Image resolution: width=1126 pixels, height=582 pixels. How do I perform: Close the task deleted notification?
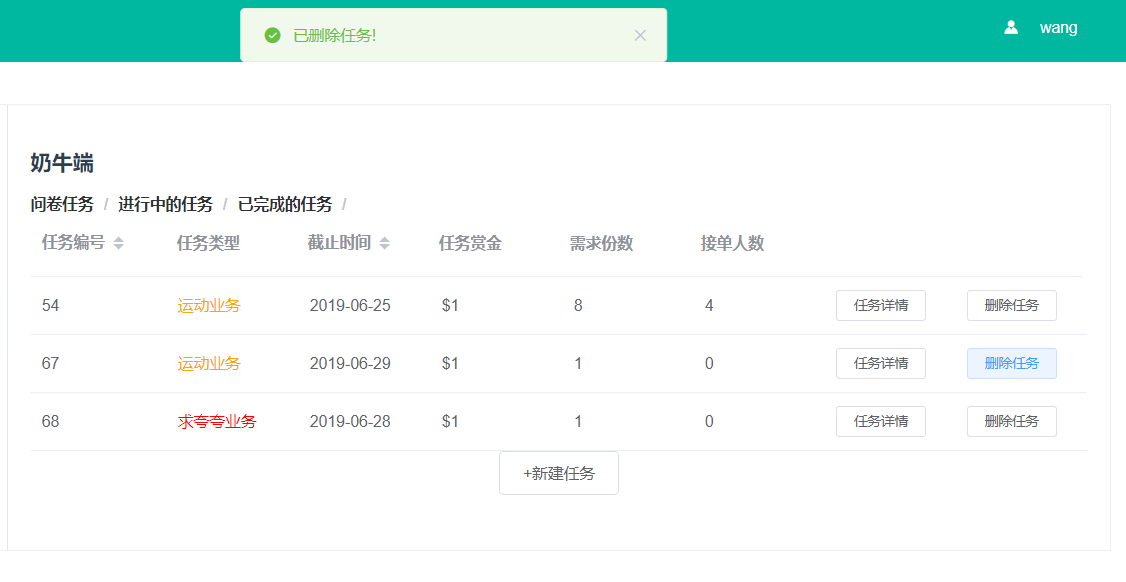point(640,36)
